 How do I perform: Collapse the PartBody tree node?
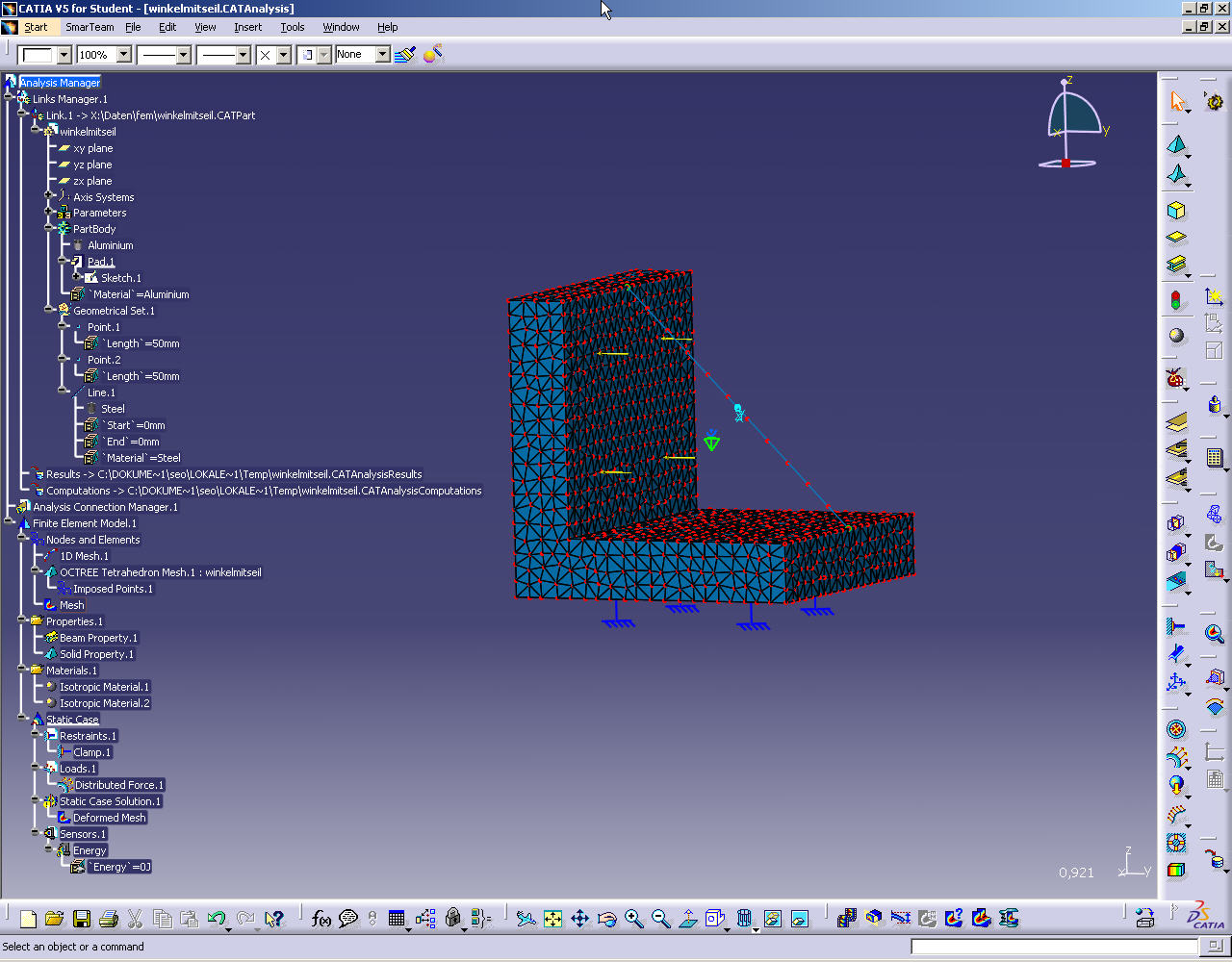[48, 229]
